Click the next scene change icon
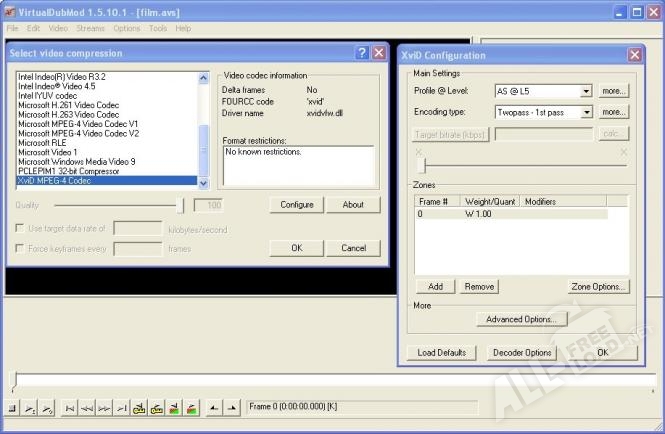 click(190, 408)
